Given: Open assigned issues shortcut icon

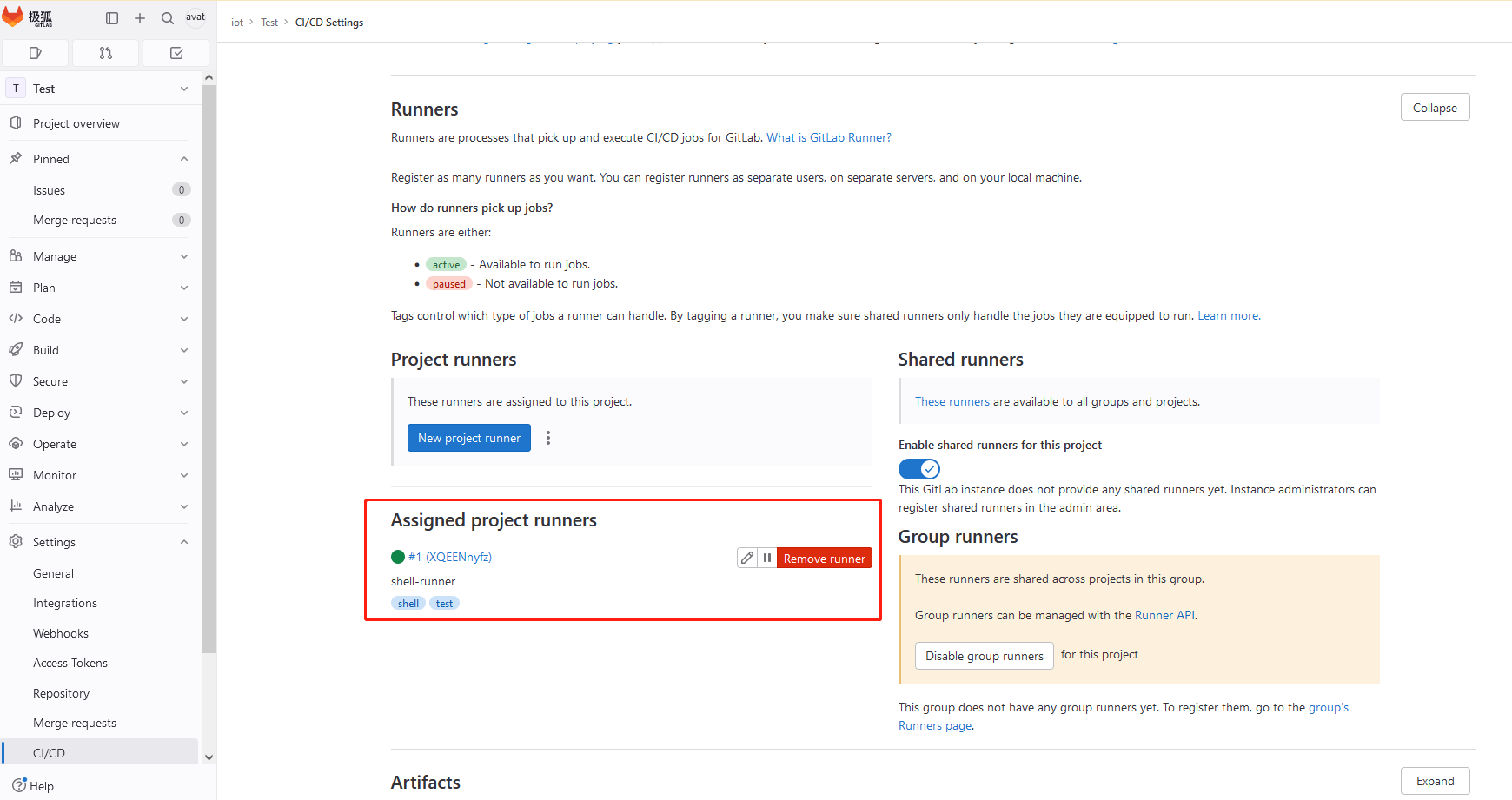Looking at the screenshot, I should pyautogui.click(x=36, y=53).
